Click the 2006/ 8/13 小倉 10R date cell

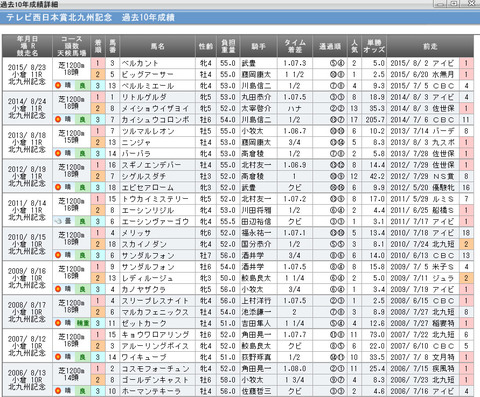click(x=27, y=380)
